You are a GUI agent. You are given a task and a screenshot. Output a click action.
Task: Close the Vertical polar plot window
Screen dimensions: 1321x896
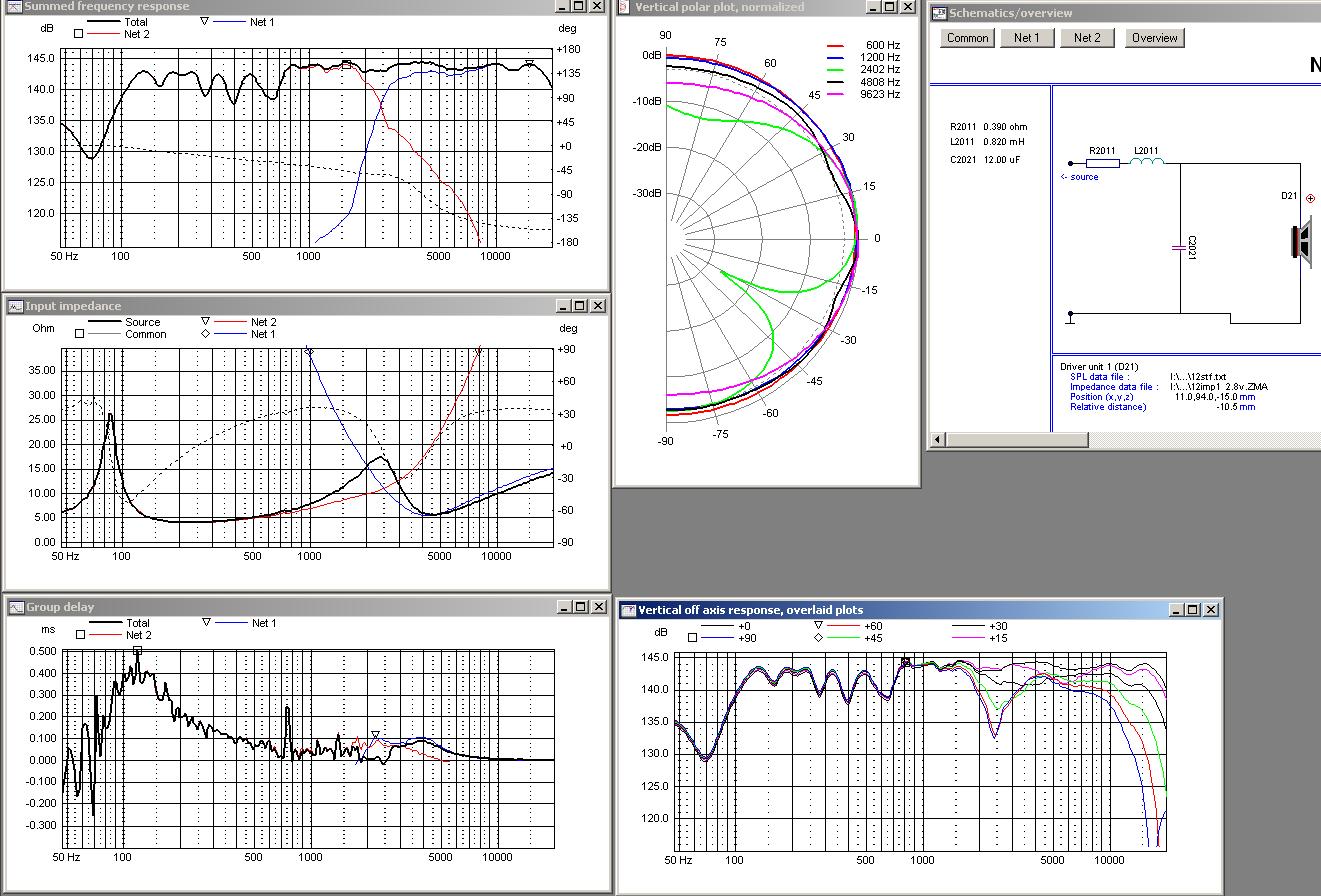(907, 7)
